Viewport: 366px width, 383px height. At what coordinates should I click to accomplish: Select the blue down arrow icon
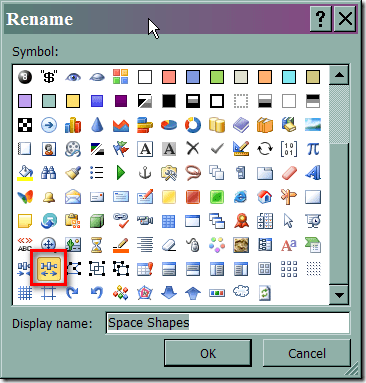pyautogui.click(x=169, y=293)
